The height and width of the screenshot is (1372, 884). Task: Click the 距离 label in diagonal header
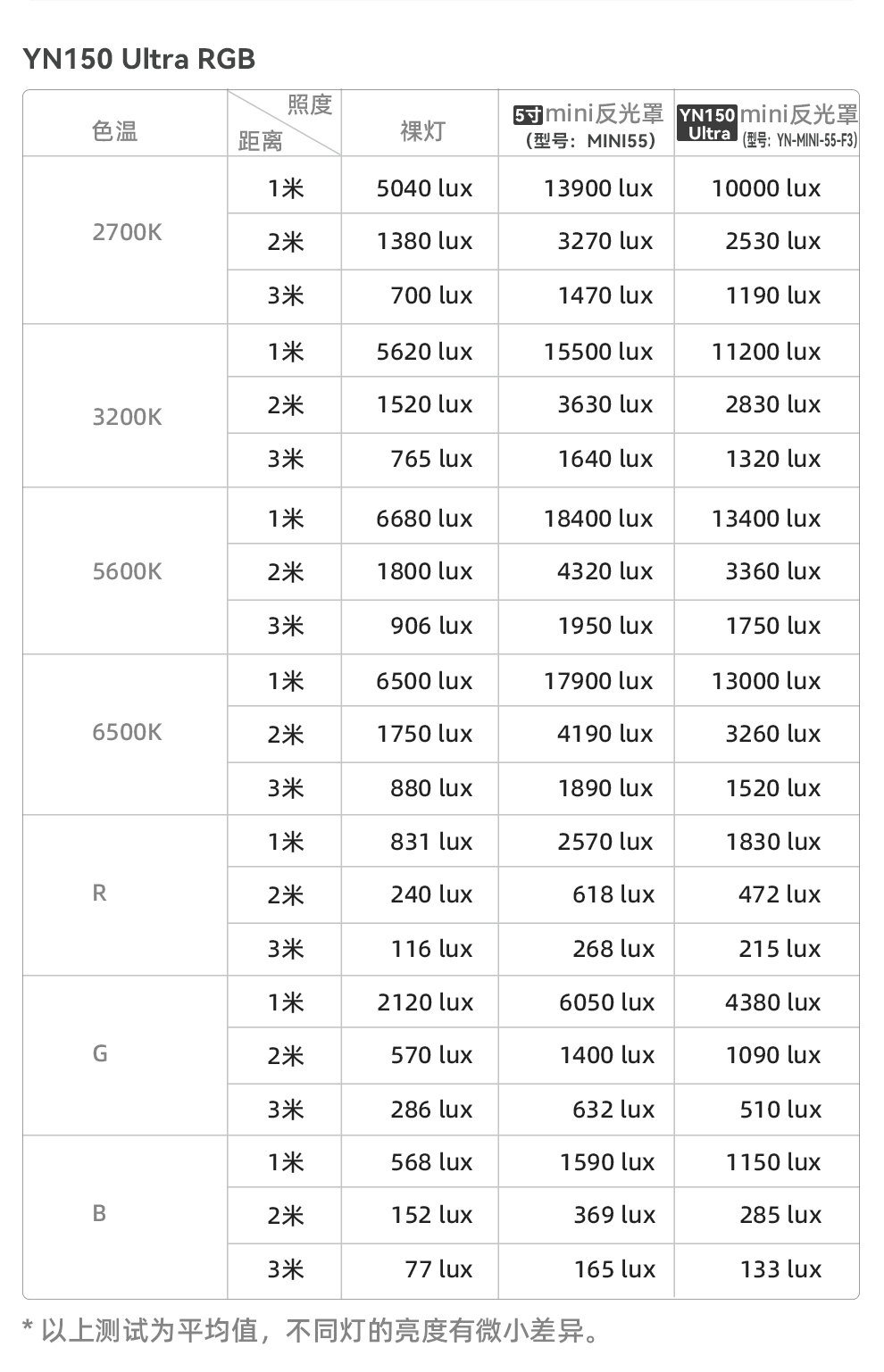(x=260, y=141)
